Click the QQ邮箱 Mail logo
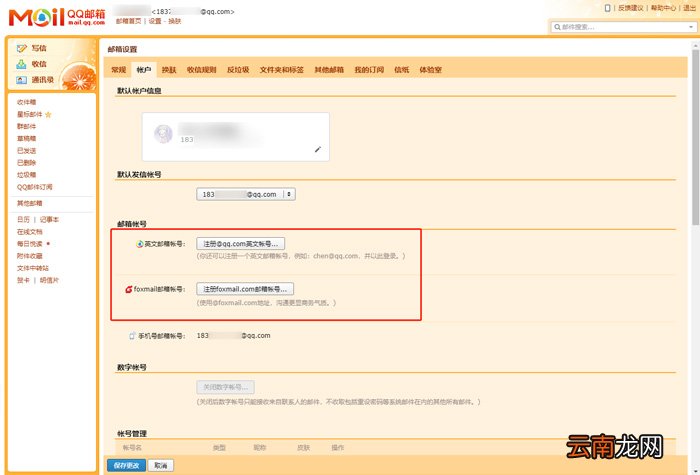The image size is (700, 475). point(57,17)
